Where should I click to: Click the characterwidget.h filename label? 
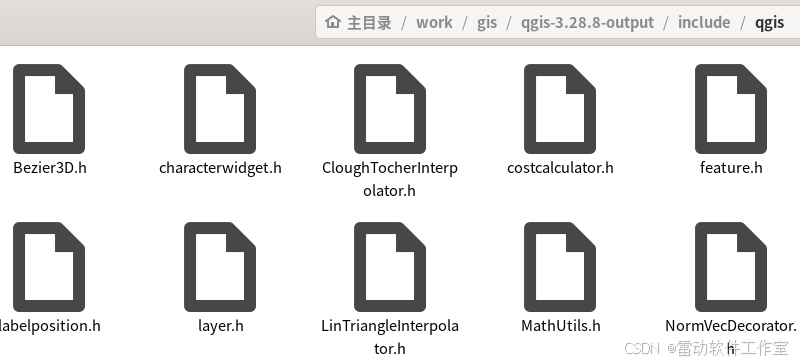pos(220,168)
